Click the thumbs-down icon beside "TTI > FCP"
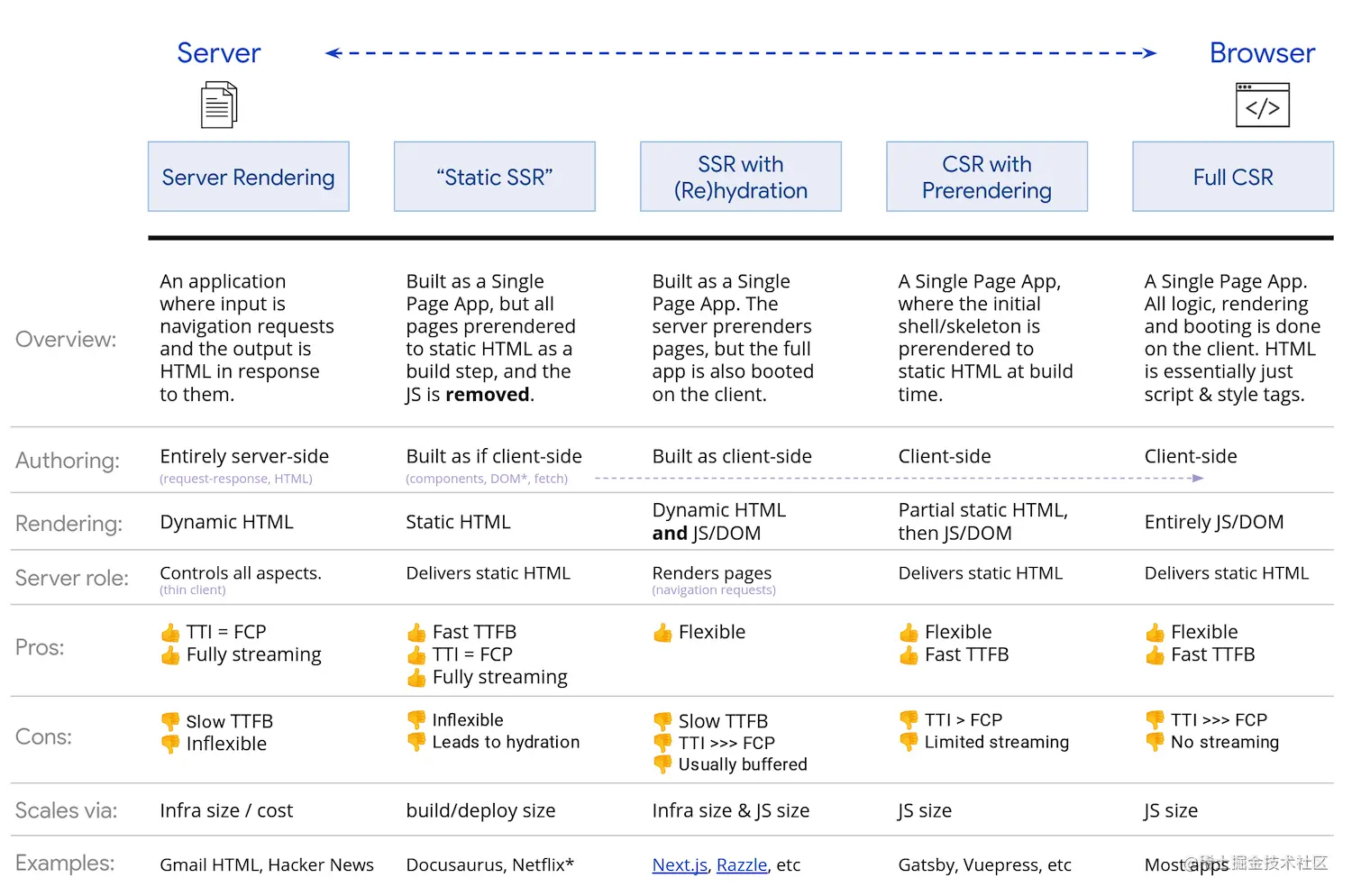 coord(909,720)
